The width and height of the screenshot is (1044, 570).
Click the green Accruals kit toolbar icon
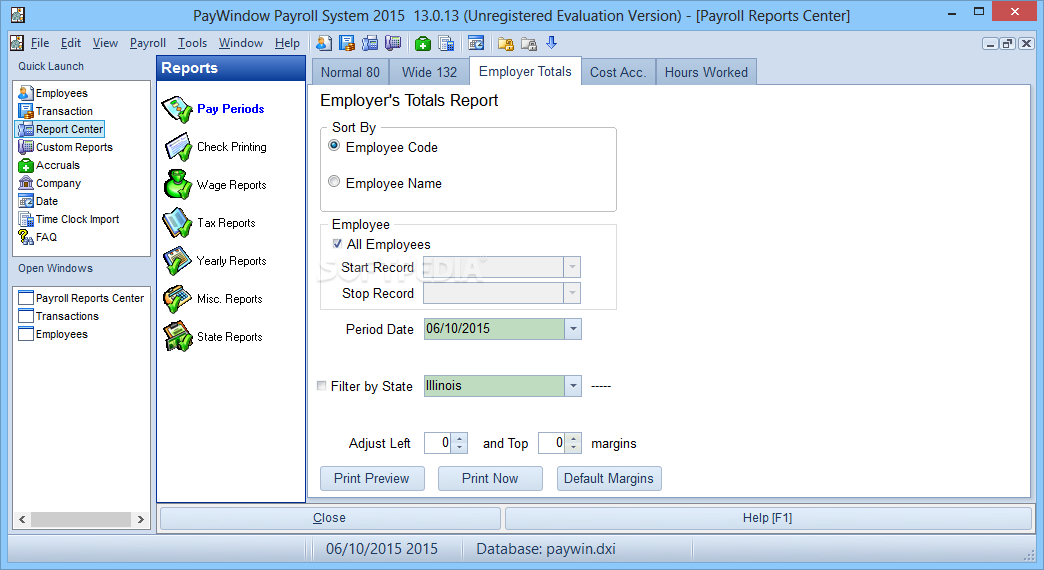click(x=423, y=43)
